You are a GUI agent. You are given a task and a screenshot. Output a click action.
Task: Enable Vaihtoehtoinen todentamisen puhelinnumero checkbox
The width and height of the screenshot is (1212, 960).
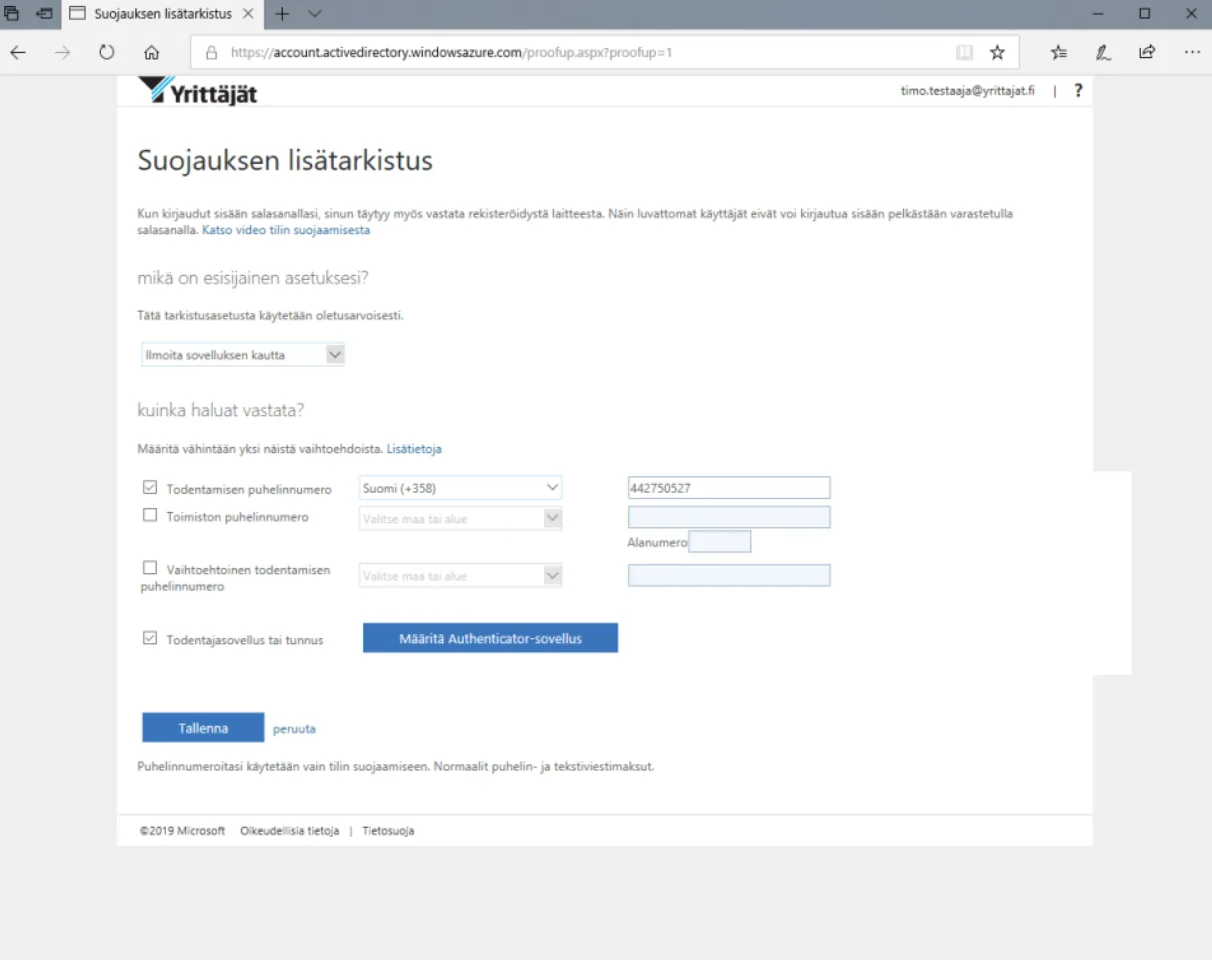150,568
